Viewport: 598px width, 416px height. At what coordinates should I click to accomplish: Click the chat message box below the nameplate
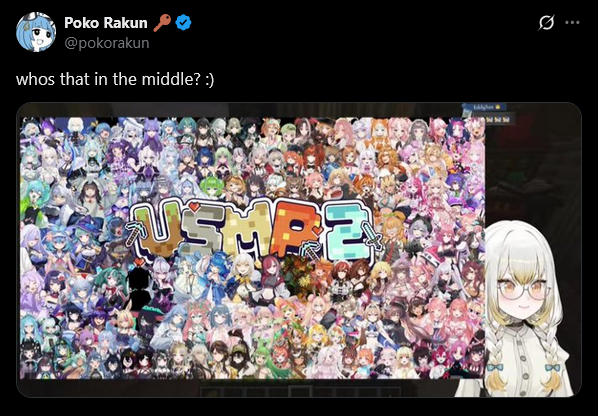coord(498,120)
